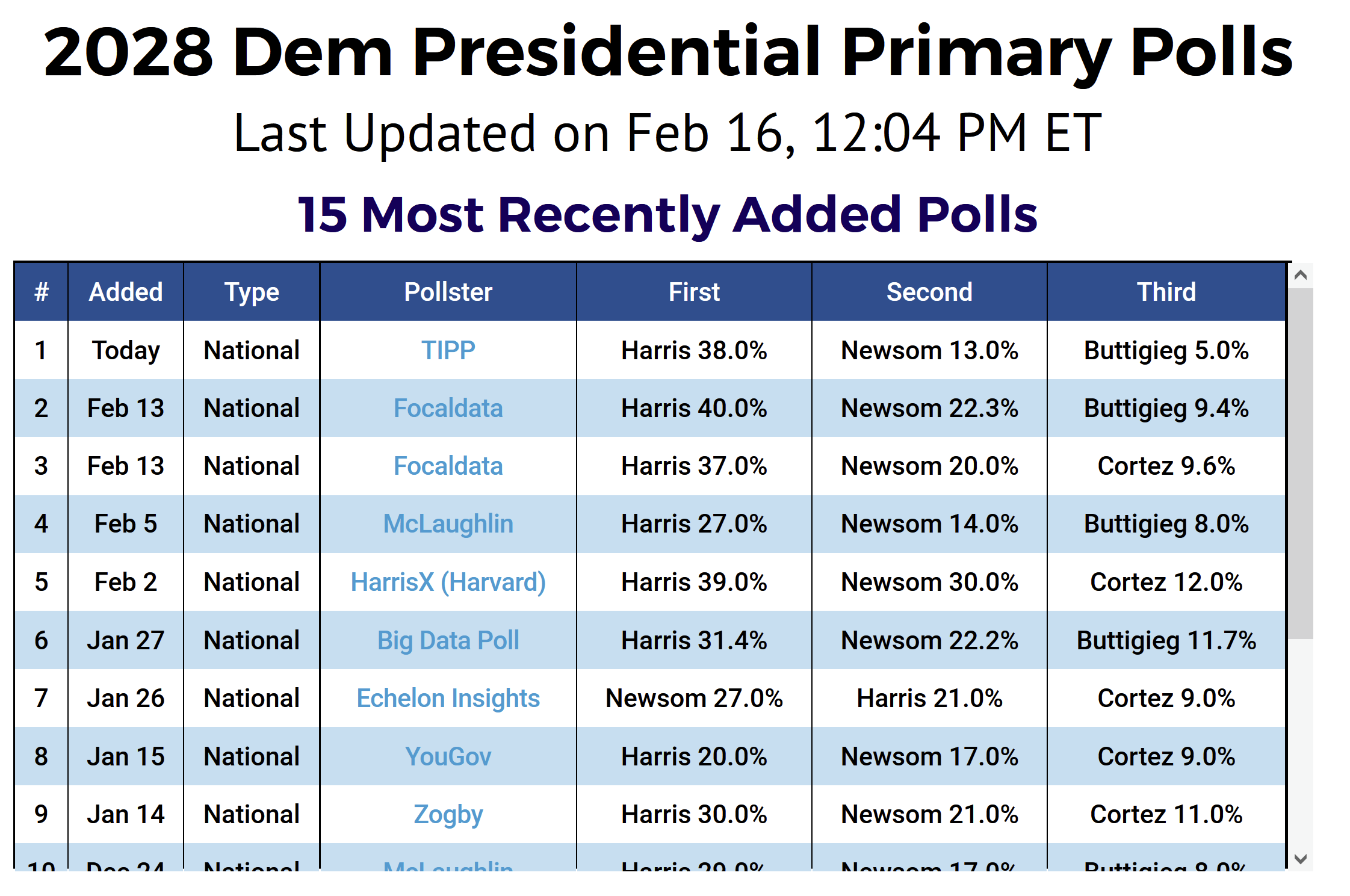
Task: Open the Focaldata link in row 2
Action: [x=448, y=408]
